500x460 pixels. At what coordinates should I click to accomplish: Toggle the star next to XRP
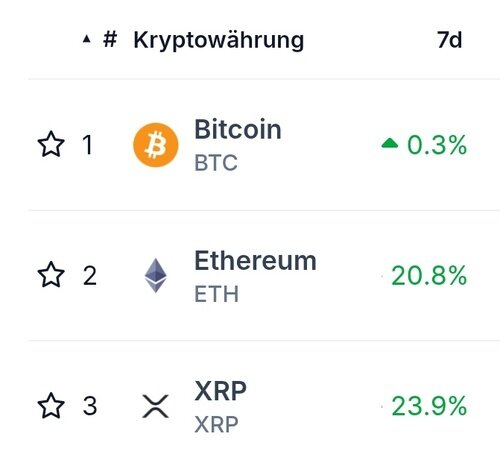[51, 405]
